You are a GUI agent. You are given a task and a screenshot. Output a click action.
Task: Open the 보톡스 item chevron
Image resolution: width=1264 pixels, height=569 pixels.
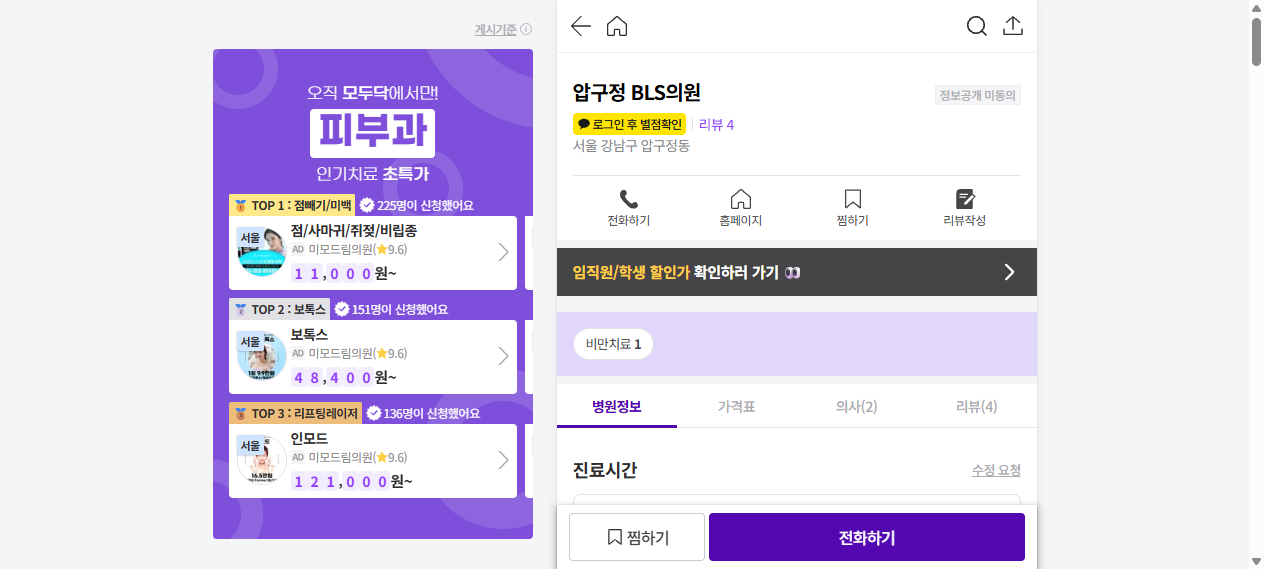tap(503, 357)
